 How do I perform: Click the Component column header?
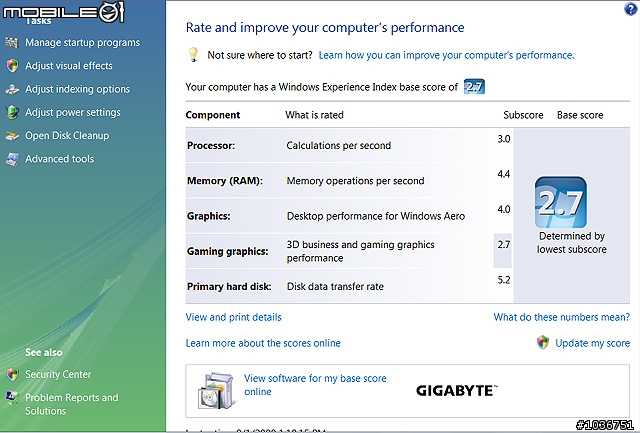[213, 115]
